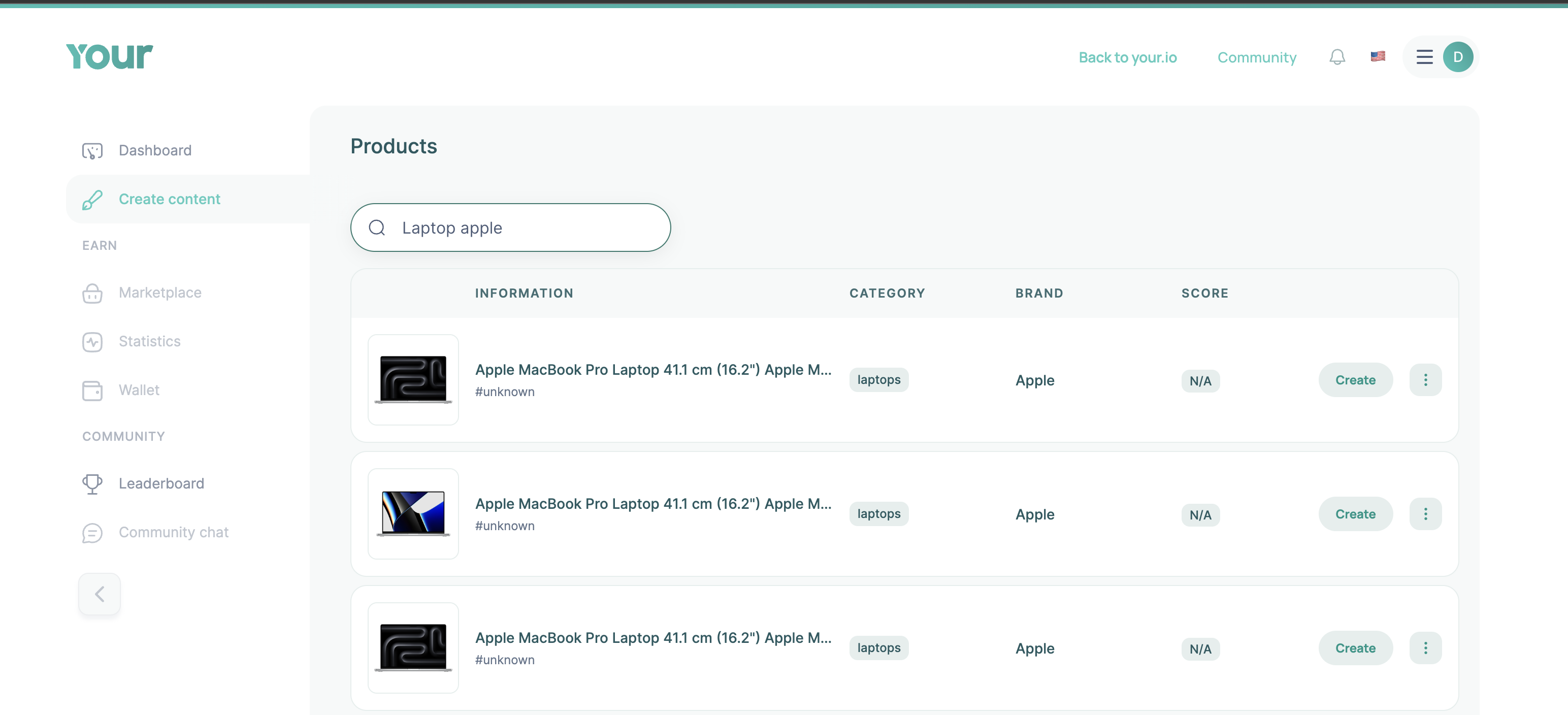Open the third MacBook product thumbnail
Image resolution: width=1568 pixels, height=715 pixels.
(413, 648)
